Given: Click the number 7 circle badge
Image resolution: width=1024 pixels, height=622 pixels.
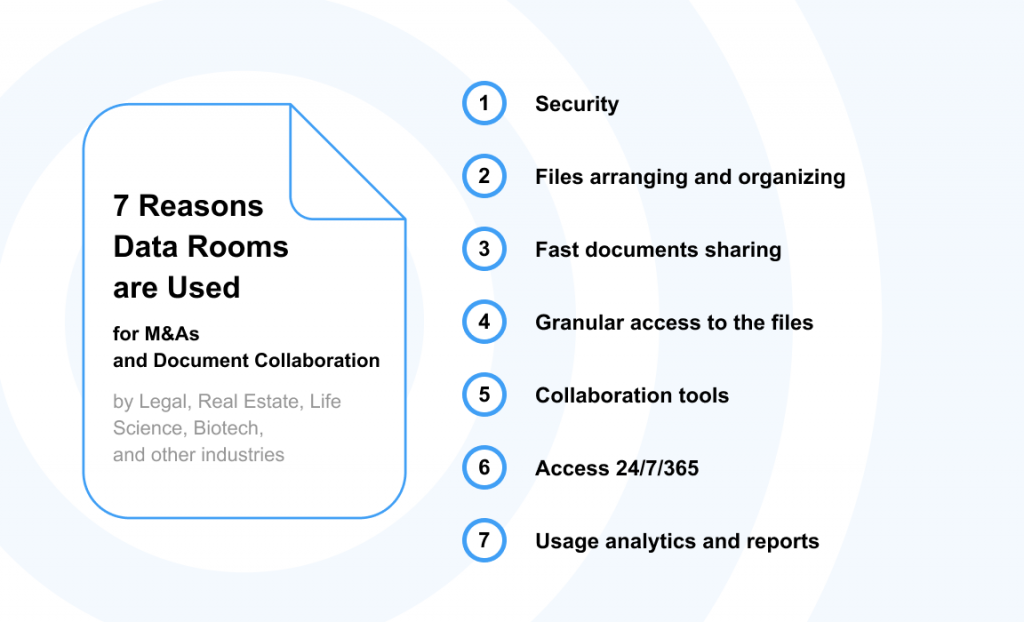Looking at the screenshot, I should click(484, 540).
